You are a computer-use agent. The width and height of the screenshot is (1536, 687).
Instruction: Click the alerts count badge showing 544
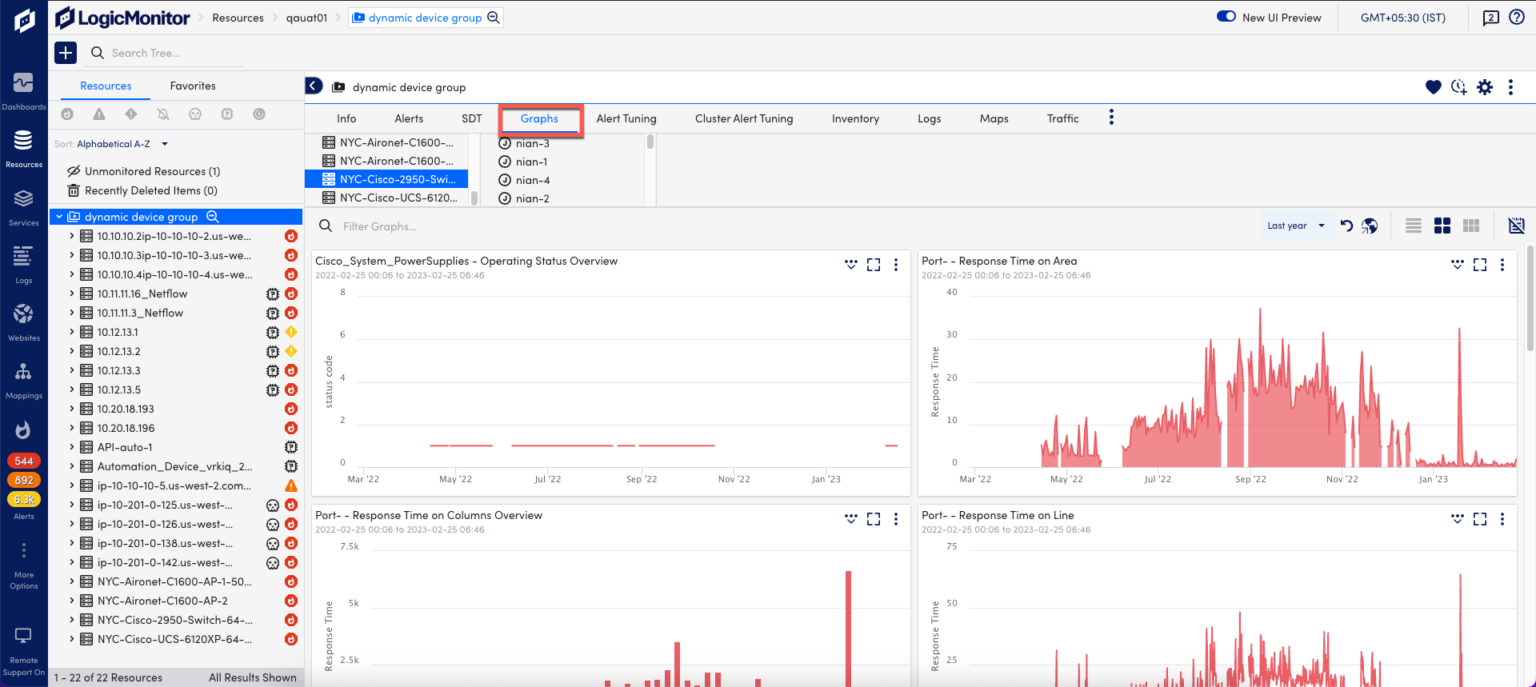tap(24, 462)
